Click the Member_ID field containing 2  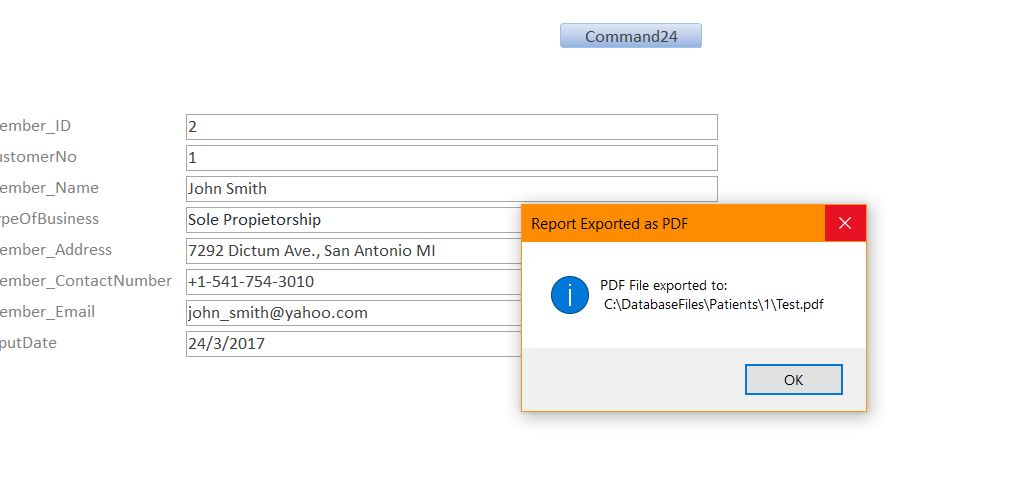tap(450, 127)
